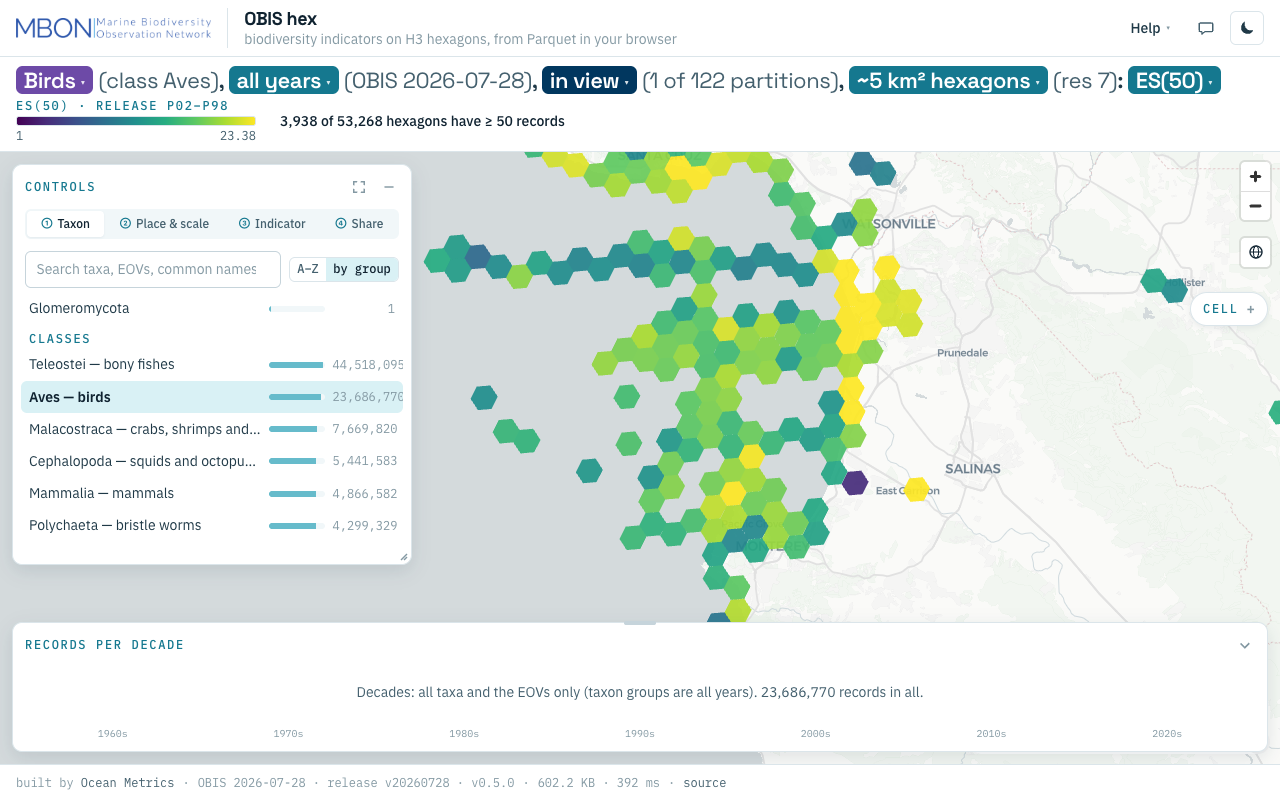1280x800 pixels.
Task: Switch to the Share tab
Action: pos(359,224)
